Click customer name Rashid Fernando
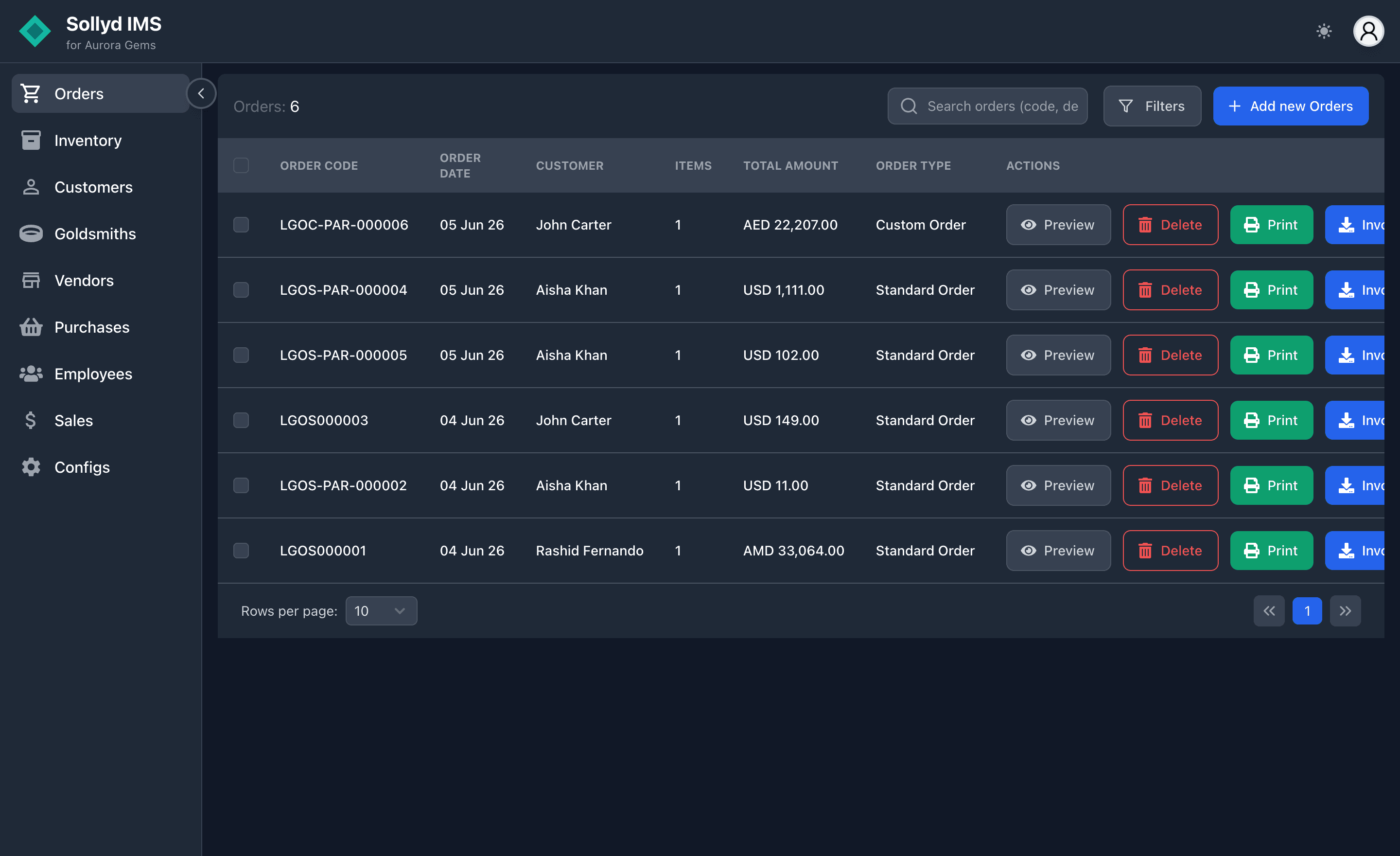The width and height of the screenshot is (1400, 856). [589, 551]
